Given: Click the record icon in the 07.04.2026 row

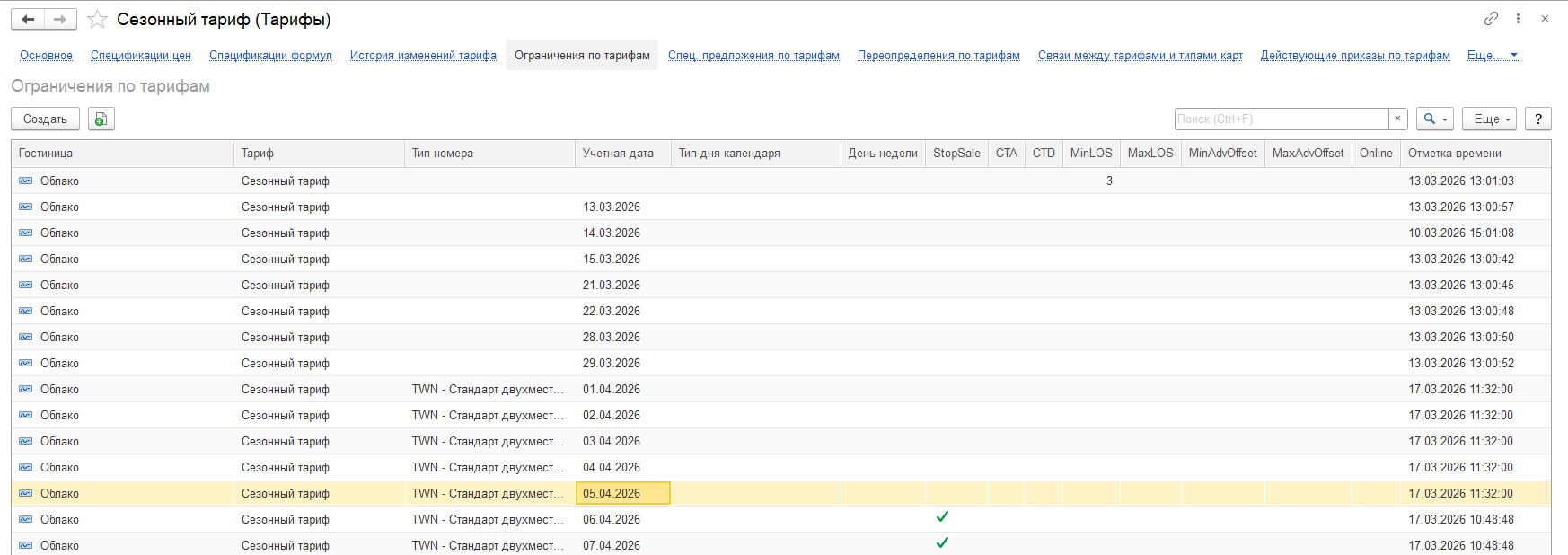Looking at the screenshot, I should tap(26, 545).
